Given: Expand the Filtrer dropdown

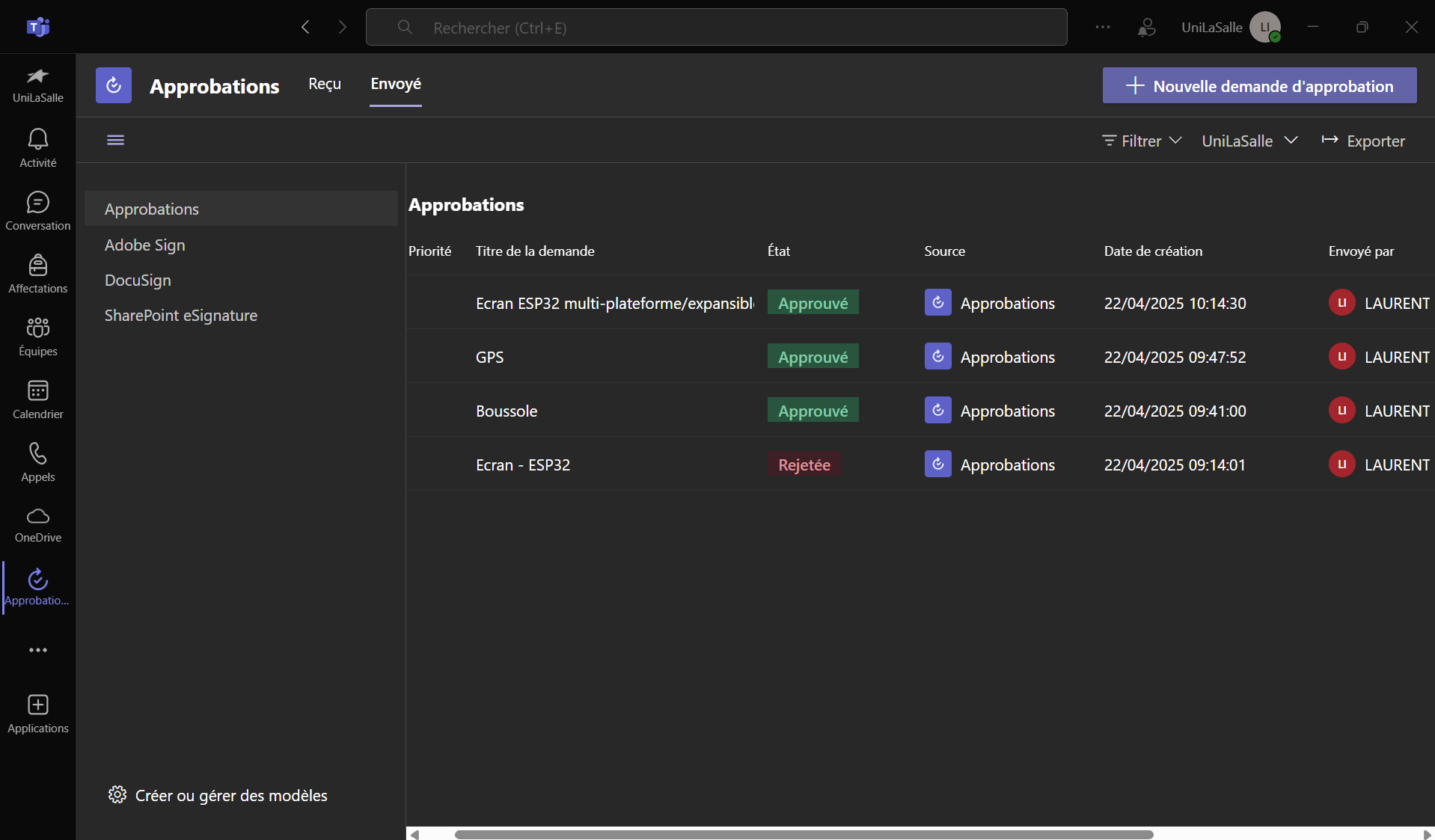Looking at the screenshot, I should click(x=1141, y=141).
